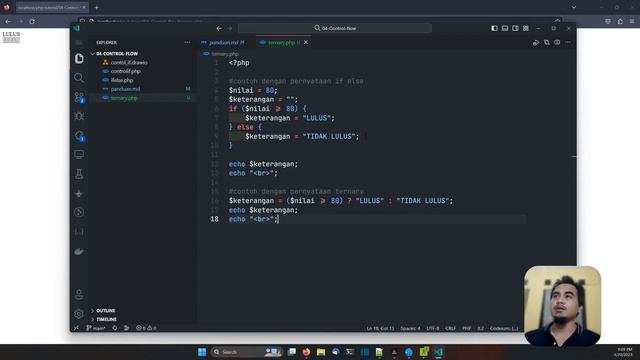The width and height of the screenshot is (640, 360).
Task: Open the Docker whale icon in activity bar
Action: pyautogui.click(x=79, y=251)
